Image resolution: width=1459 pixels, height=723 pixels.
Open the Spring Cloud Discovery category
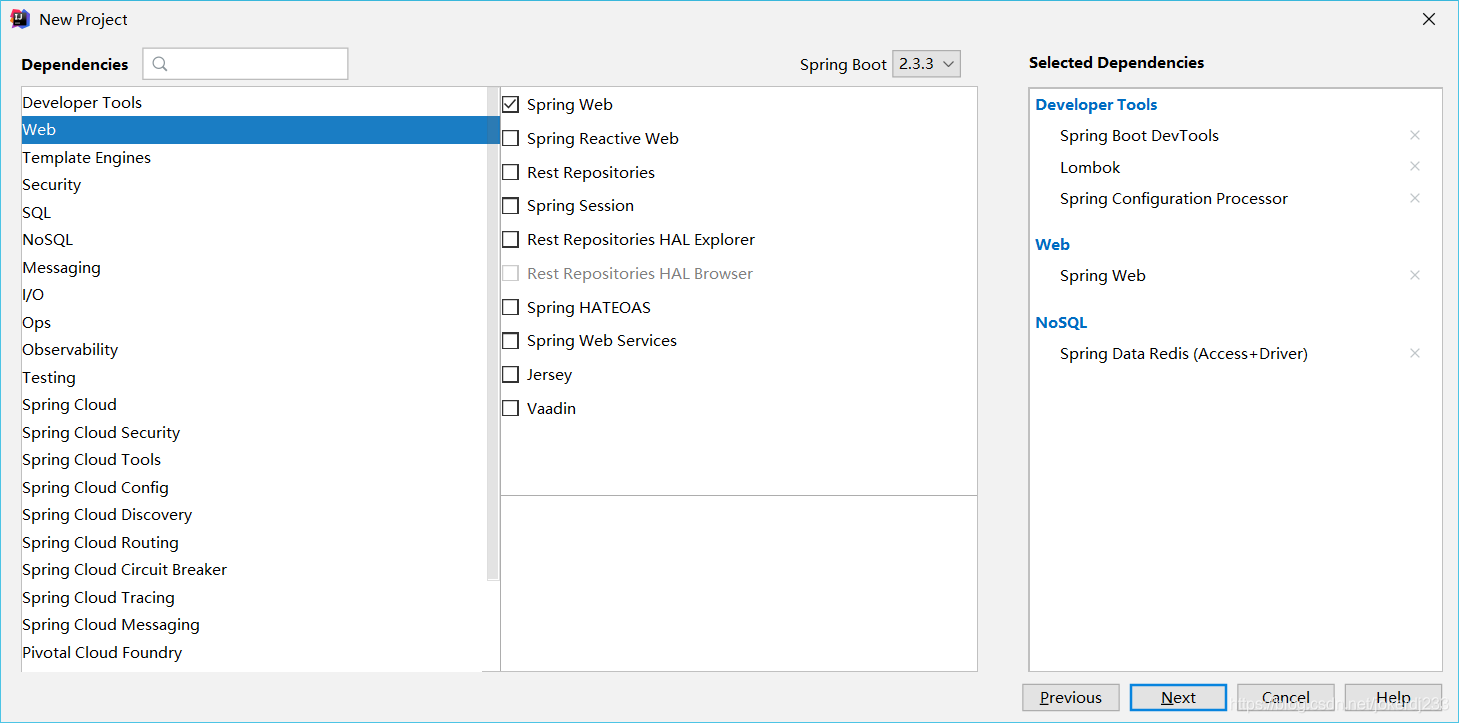107,515
